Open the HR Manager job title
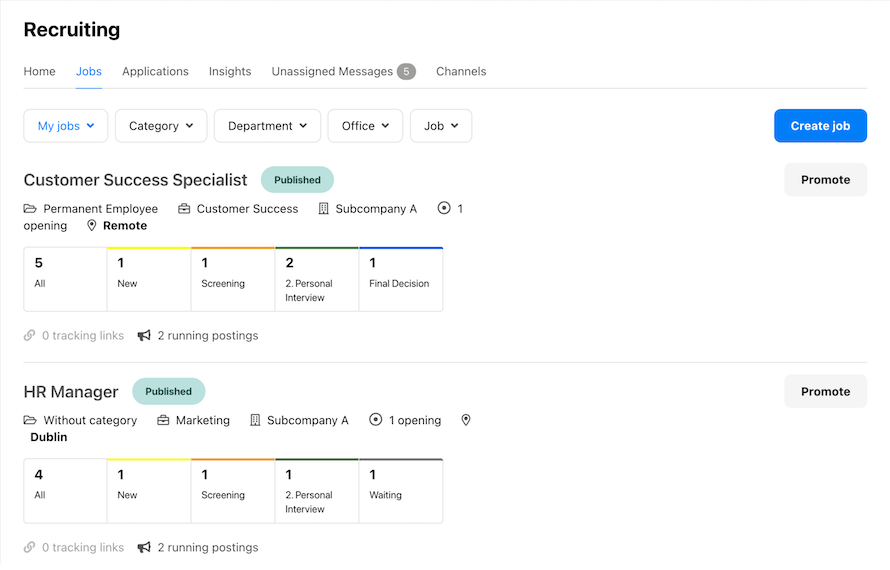 tap(71, 392)
